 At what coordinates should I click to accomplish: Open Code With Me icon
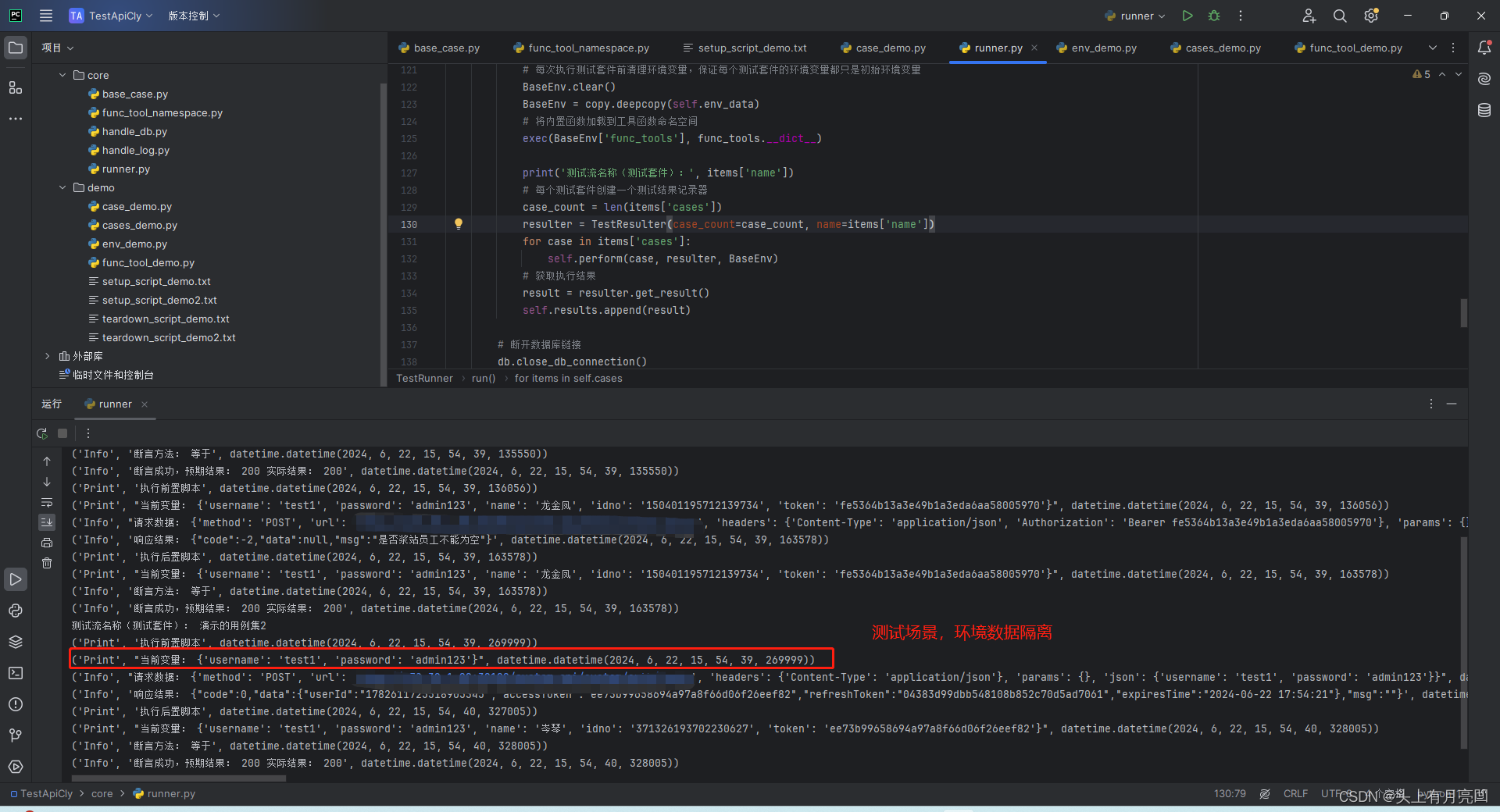1309,16
